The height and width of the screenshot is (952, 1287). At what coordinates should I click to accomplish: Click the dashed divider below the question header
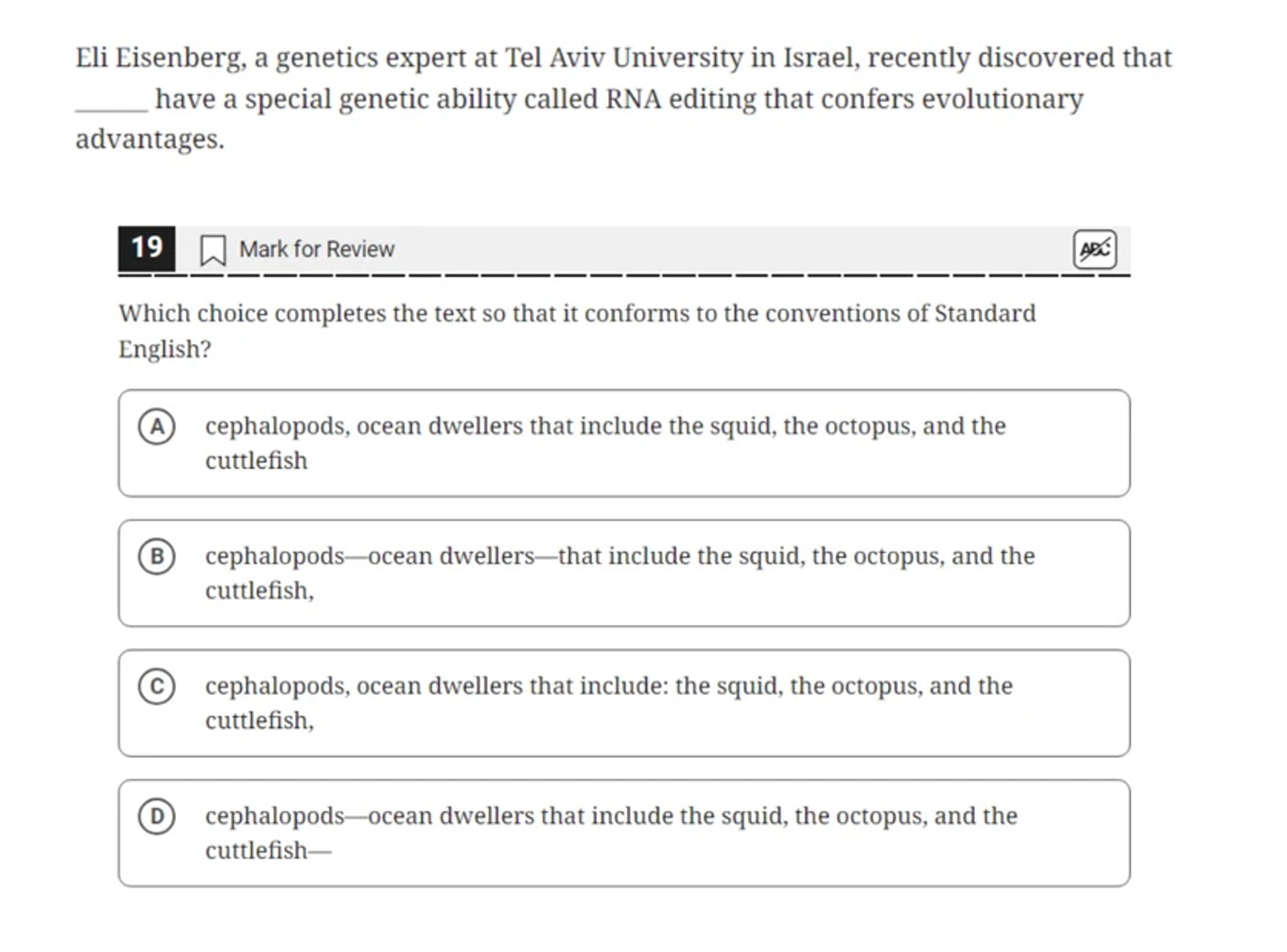[623, 276]
